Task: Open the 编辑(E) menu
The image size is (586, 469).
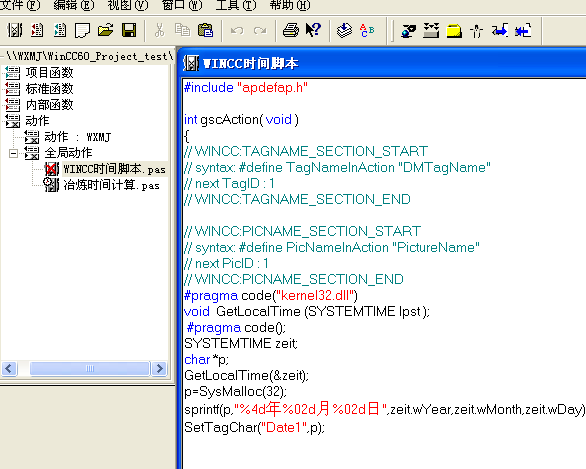Action: coord(74,5)
